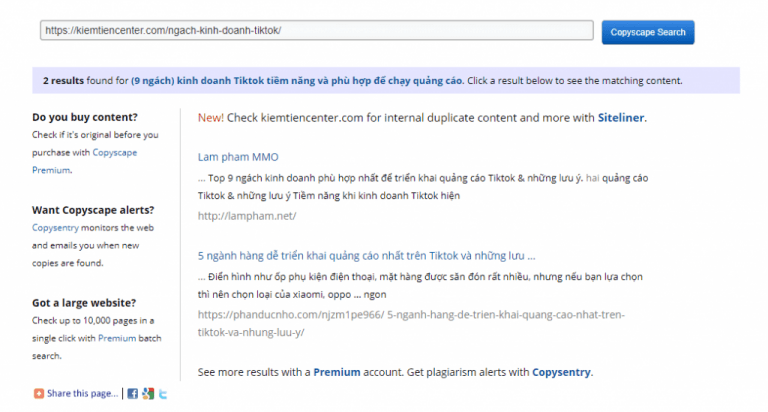Click the orange plus share icon
The image size is (768, 412).
coord(38,393)
